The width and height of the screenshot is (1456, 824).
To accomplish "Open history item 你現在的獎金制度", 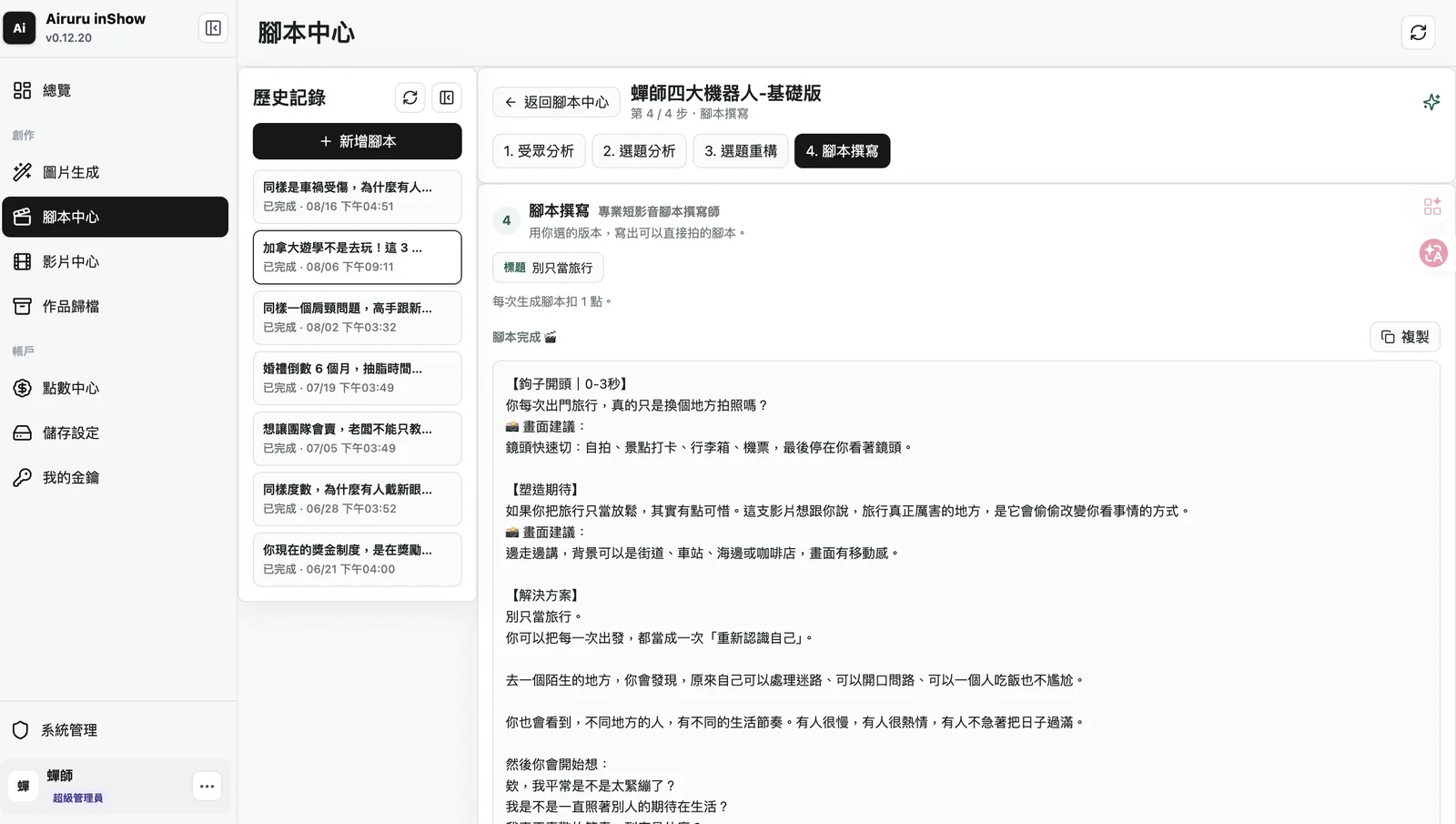I will click(357, 559).
